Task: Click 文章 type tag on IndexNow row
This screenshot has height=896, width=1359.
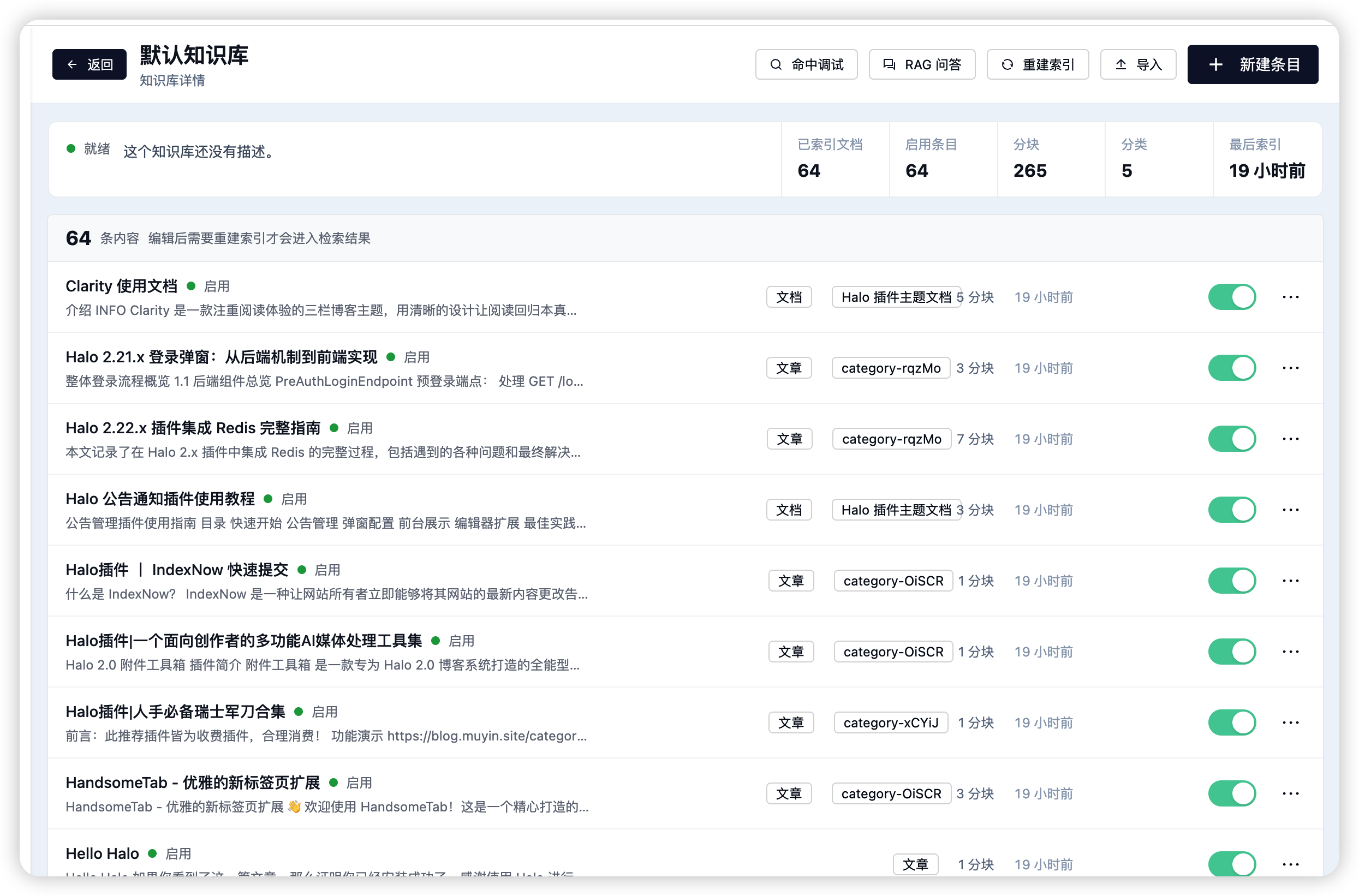Action: pos(790,581)
